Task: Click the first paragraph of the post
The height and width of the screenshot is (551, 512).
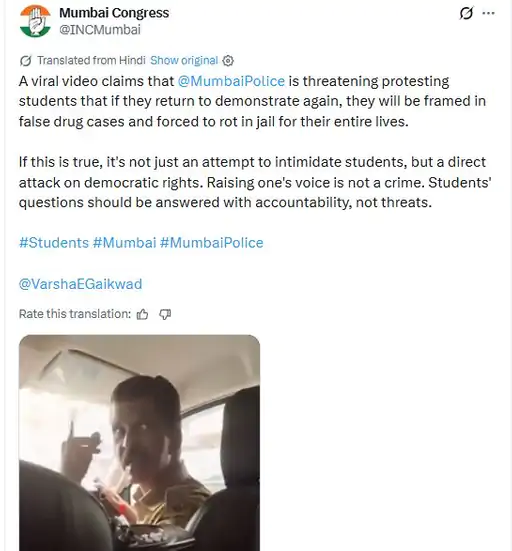Action: point(252,101)
